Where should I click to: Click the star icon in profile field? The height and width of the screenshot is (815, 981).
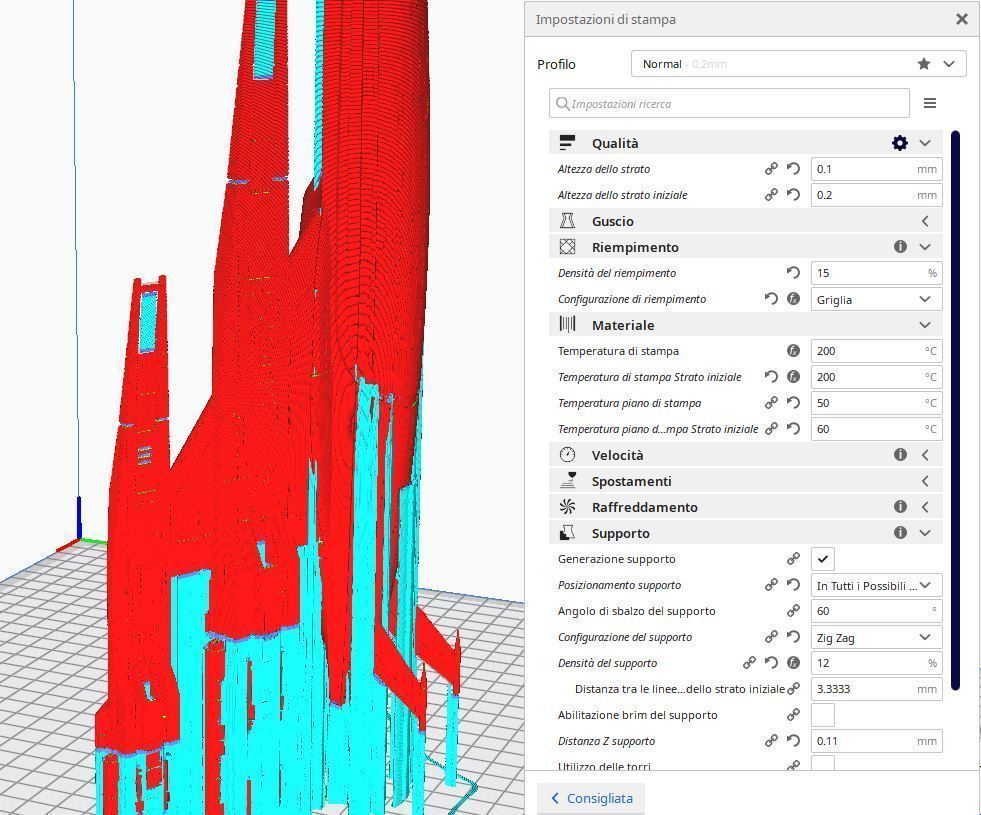pos(923,64)
